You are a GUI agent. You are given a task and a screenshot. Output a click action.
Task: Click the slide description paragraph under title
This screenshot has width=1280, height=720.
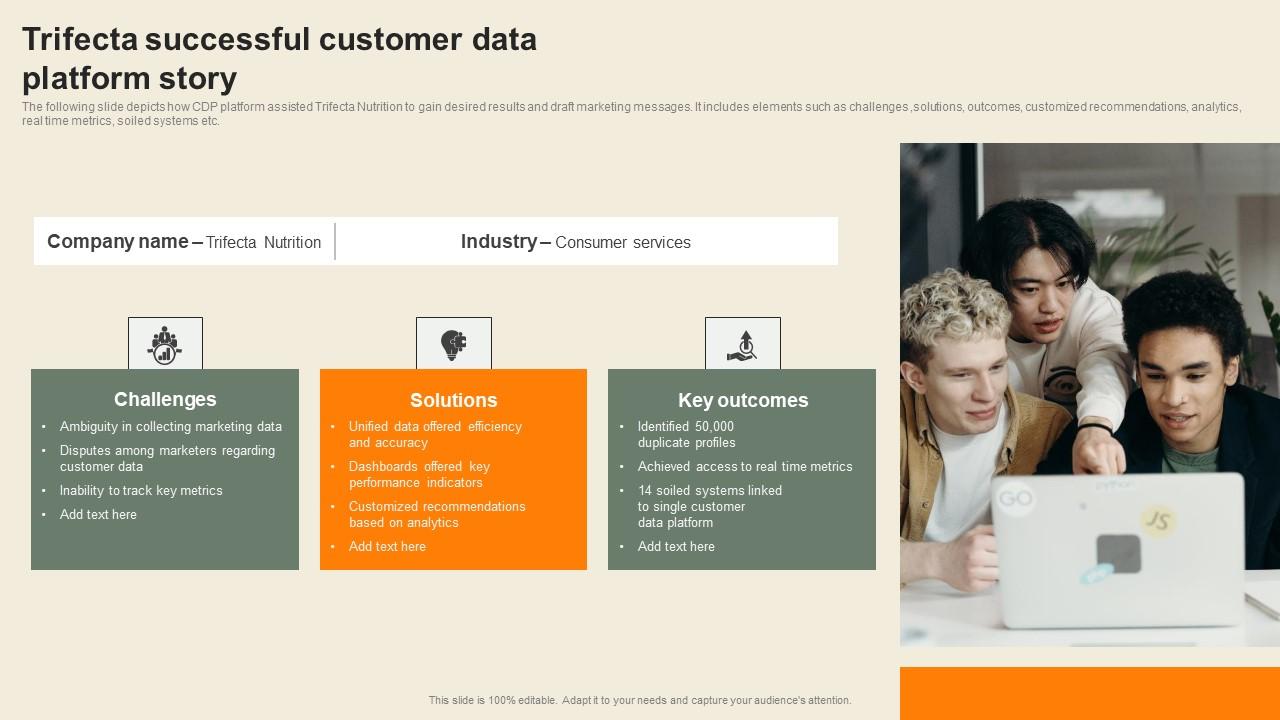tap(630, 113)
